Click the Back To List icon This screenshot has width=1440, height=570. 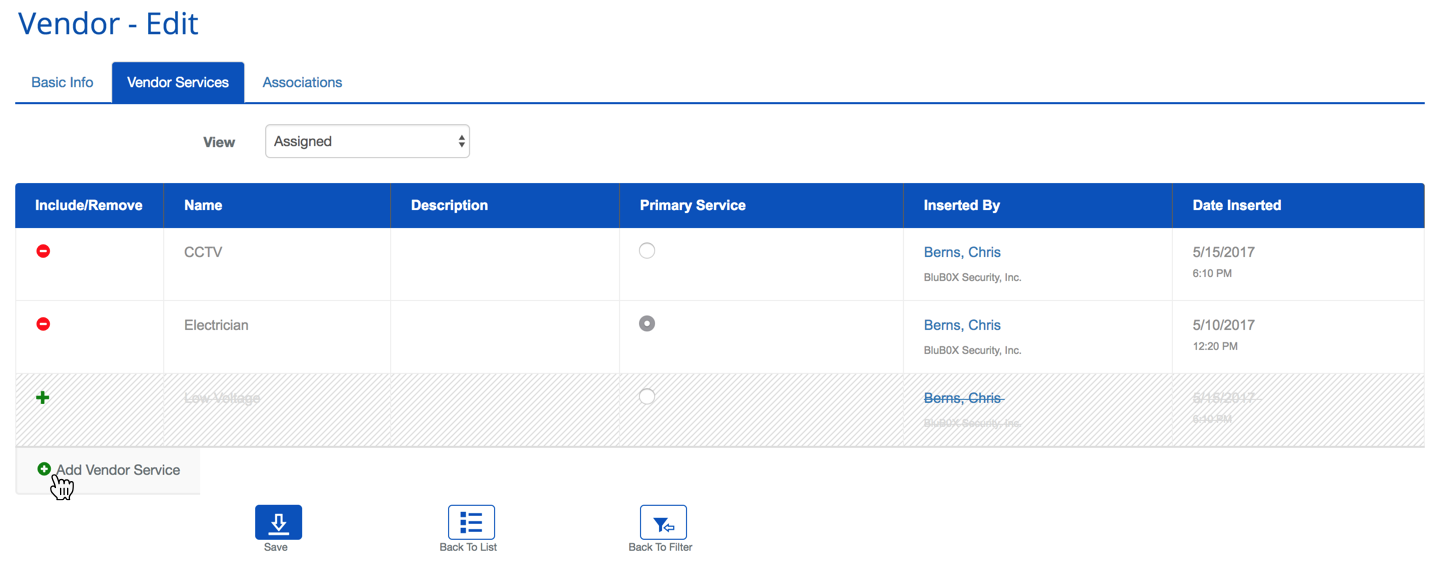click(470, 522)
